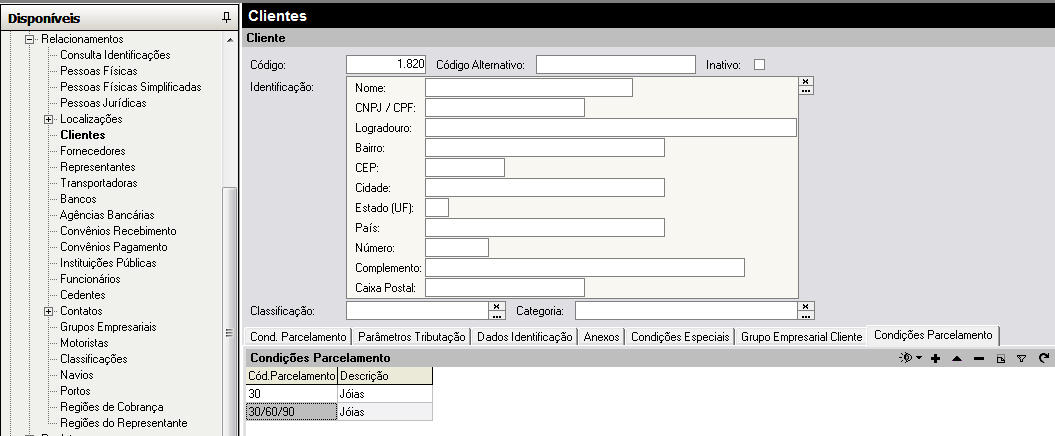Viewport: 1055px width, 436px height.
Task: Clear the Classificação field with X button
Action: [497, 306]
